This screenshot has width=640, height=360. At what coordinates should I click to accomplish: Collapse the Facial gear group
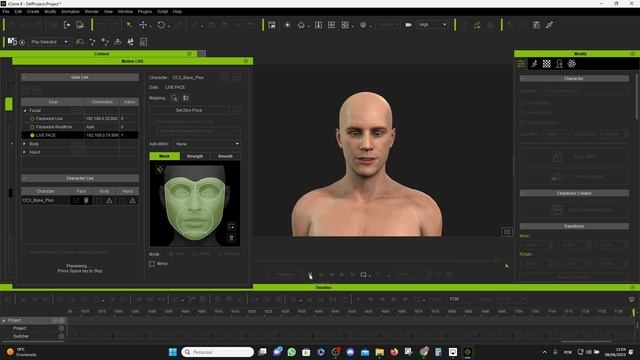point(25,111)
